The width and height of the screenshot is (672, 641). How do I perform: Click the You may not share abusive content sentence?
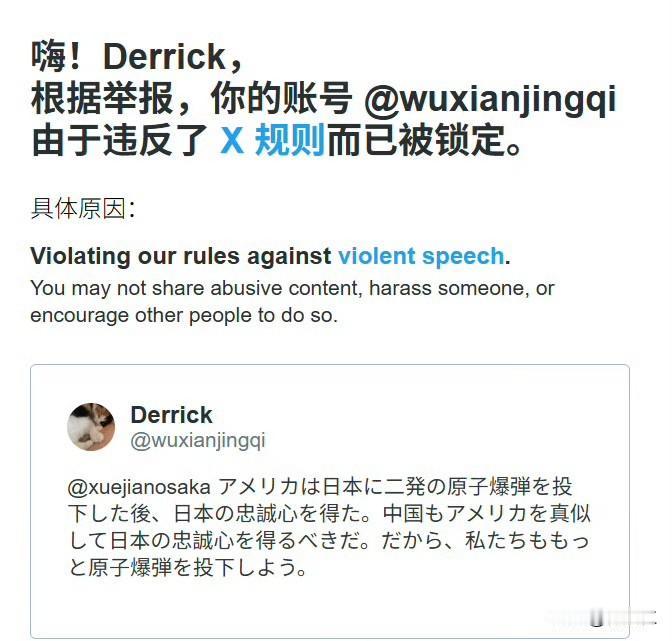[x=292, y=288]
